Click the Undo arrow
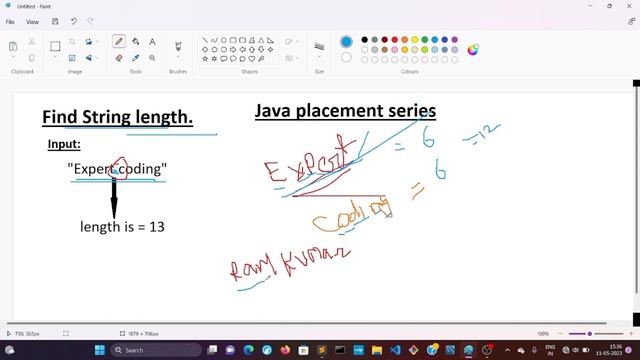The width and height of the screenshot is (640, 360). [73, 21]
